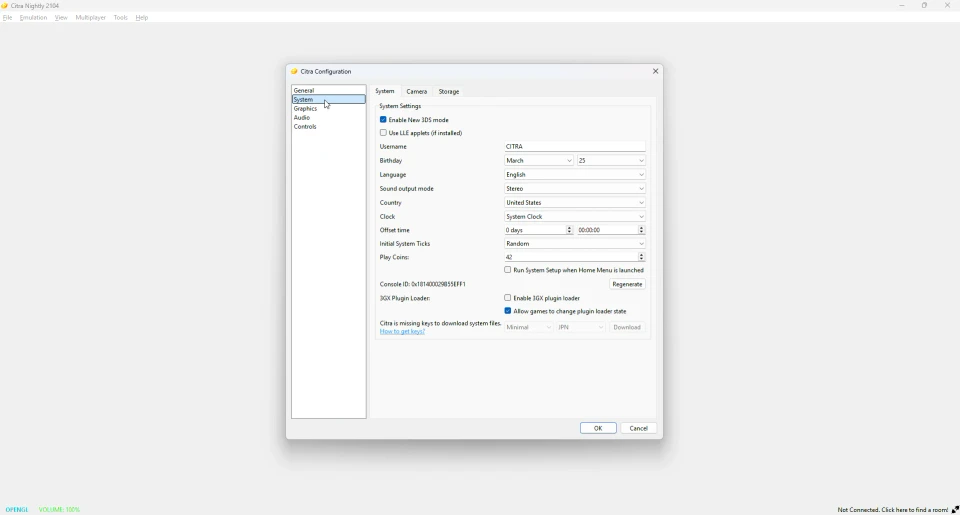Viewport: 960px width, 515px height.
Task: Open the disabled JPN region dropdown
Action: 581,328
